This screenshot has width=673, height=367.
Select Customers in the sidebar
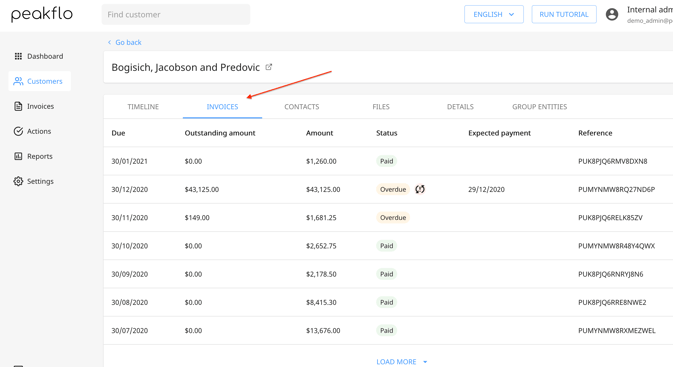(x=39, y=81)
